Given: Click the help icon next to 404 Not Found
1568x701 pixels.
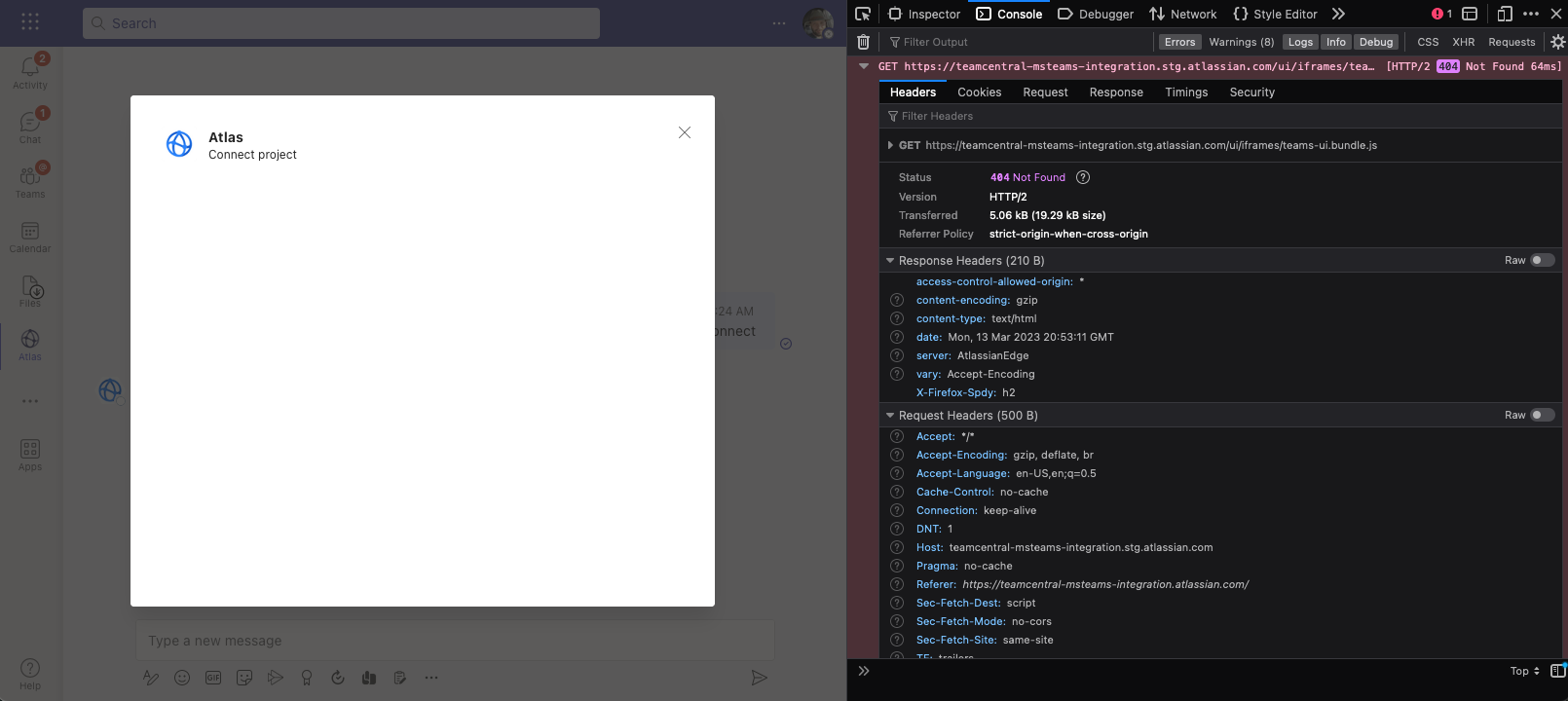Looking at the screenshot, I should [x=1083, y=177].
